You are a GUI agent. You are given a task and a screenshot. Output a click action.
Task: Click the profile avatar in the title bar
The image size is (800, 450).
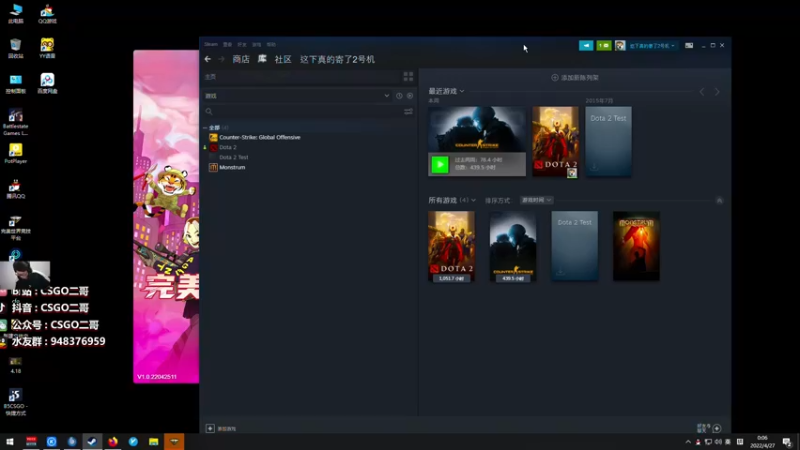[620, 45]
